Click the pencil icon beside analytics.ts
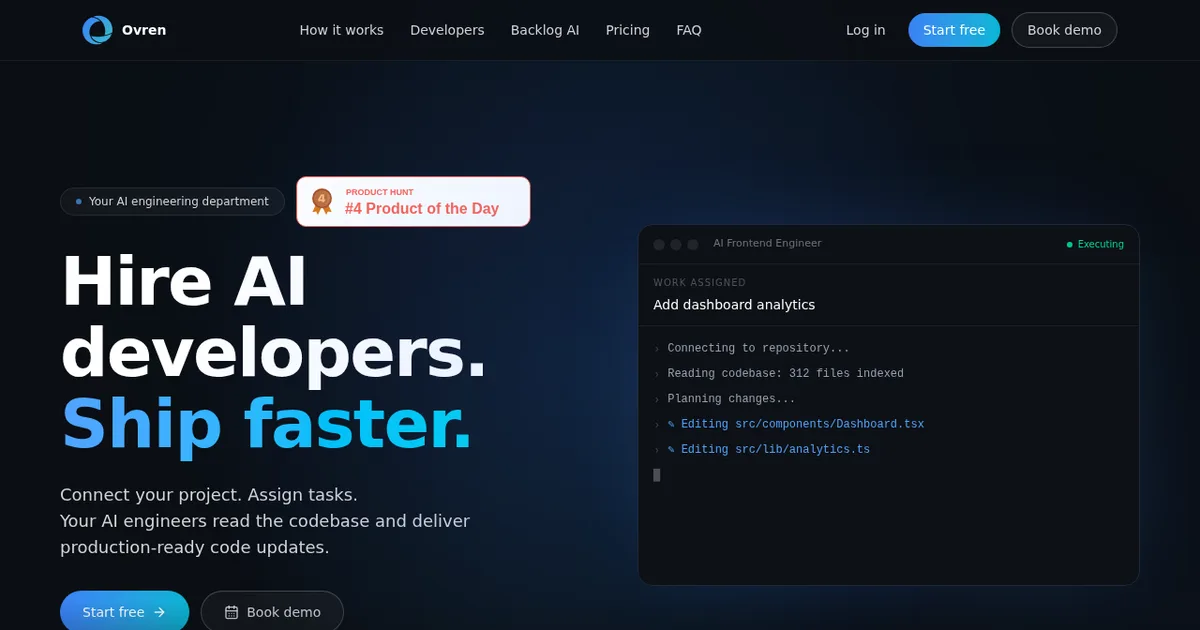Screen dimensions: 1200x630 click(x=671, y=449)
